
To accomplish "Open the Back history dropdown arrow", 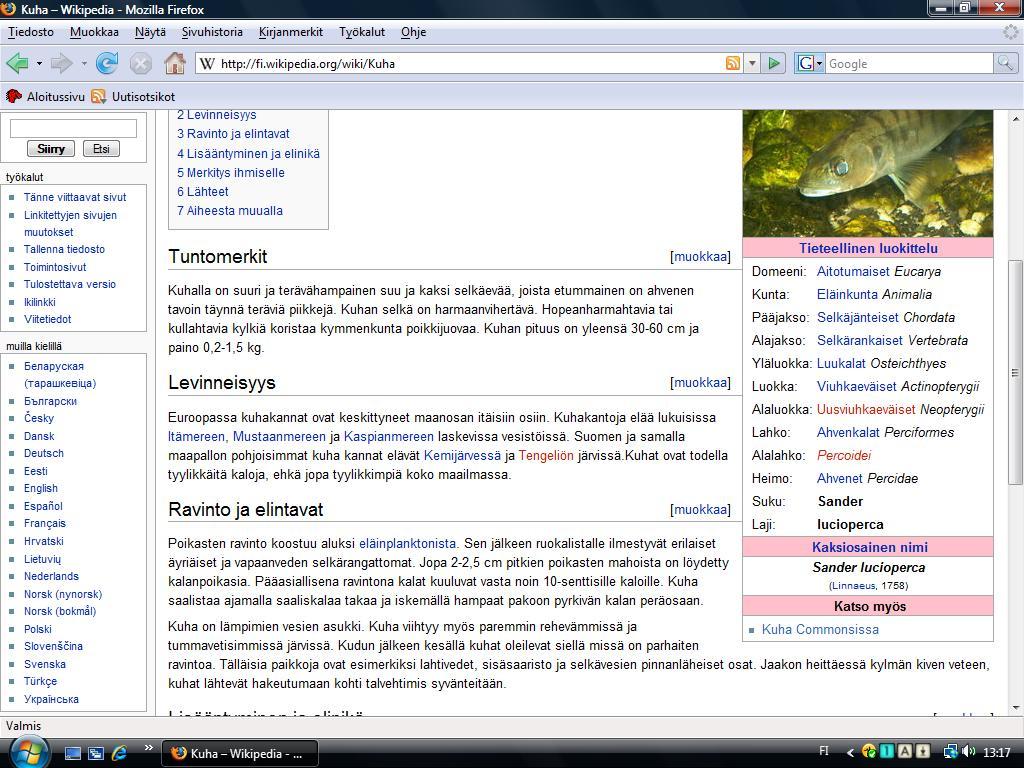I will click(x=39, y=64).
